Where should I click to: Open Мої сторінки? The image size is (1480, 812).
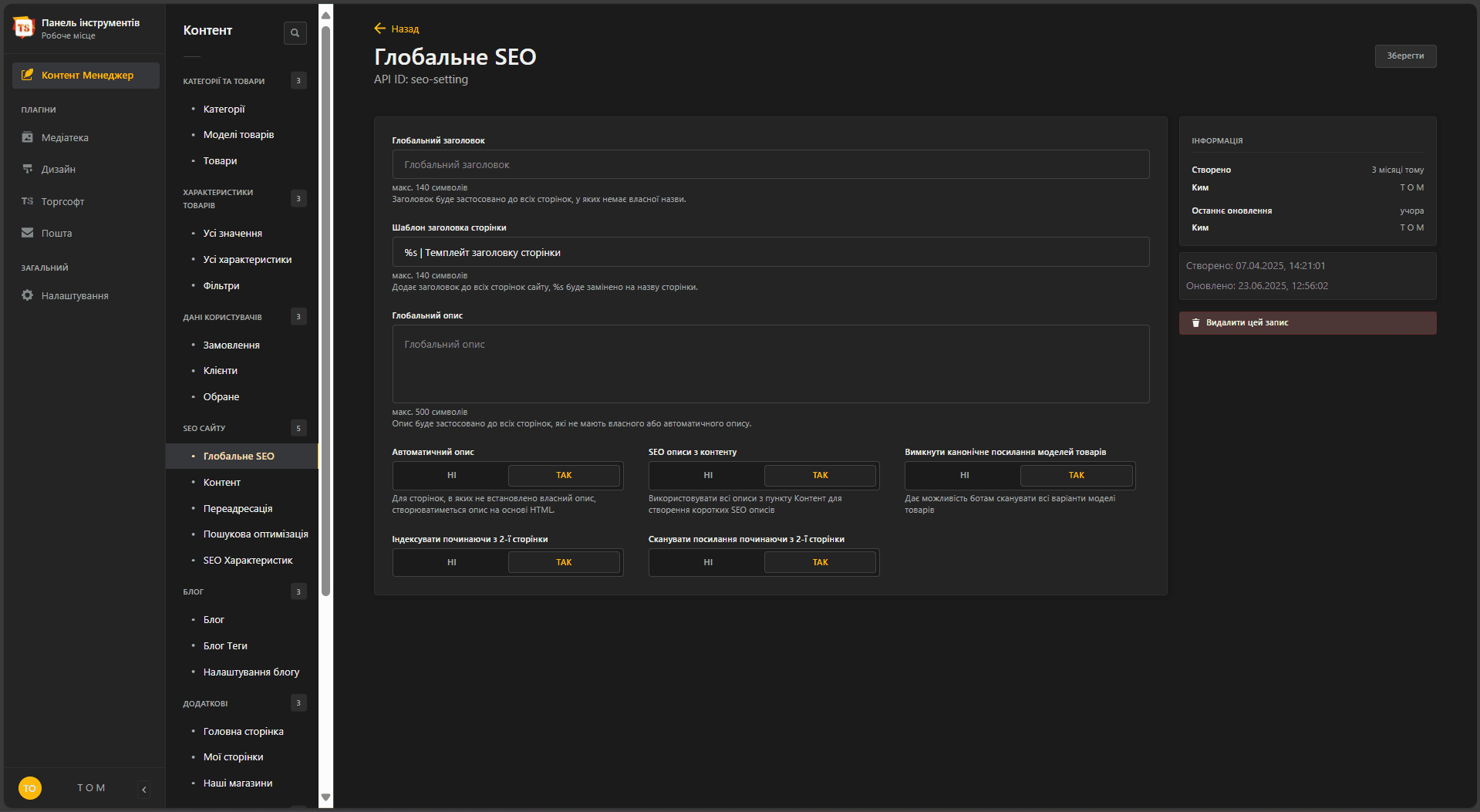coord(233,756)
